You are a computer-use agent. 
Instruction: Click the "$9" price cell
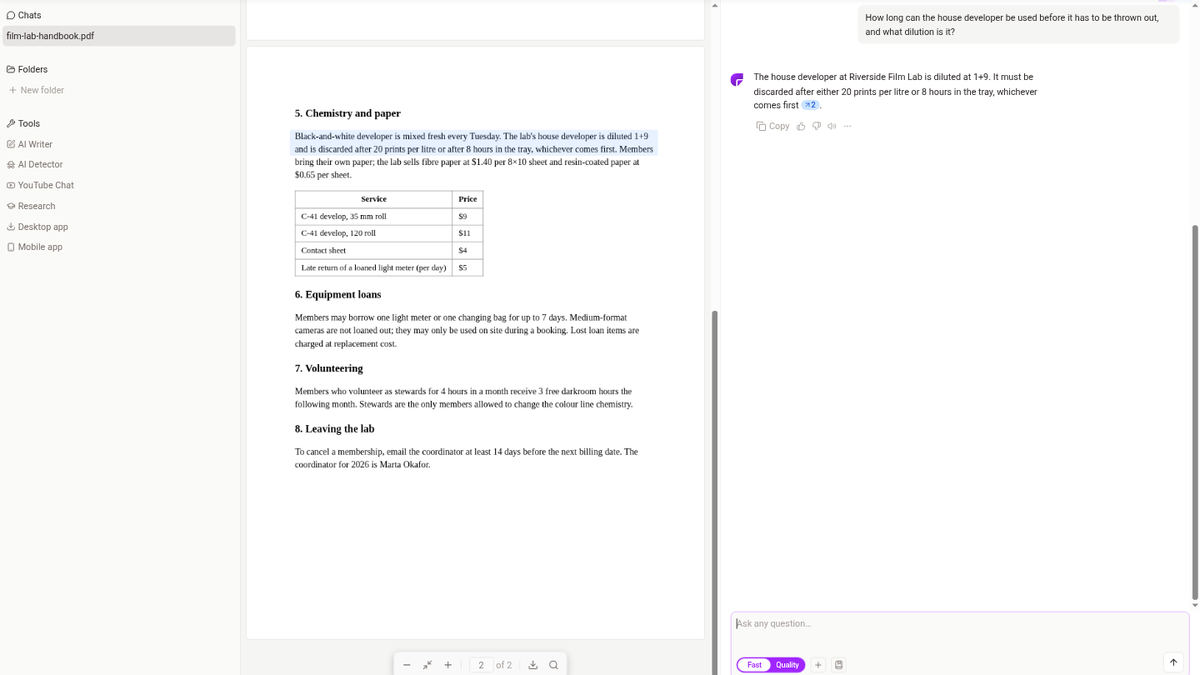(x=467, y=216)
